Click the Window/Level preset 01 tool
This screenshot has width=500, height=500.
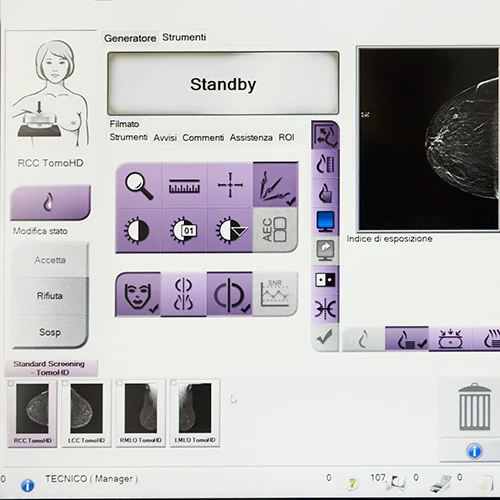click(184, 230)
